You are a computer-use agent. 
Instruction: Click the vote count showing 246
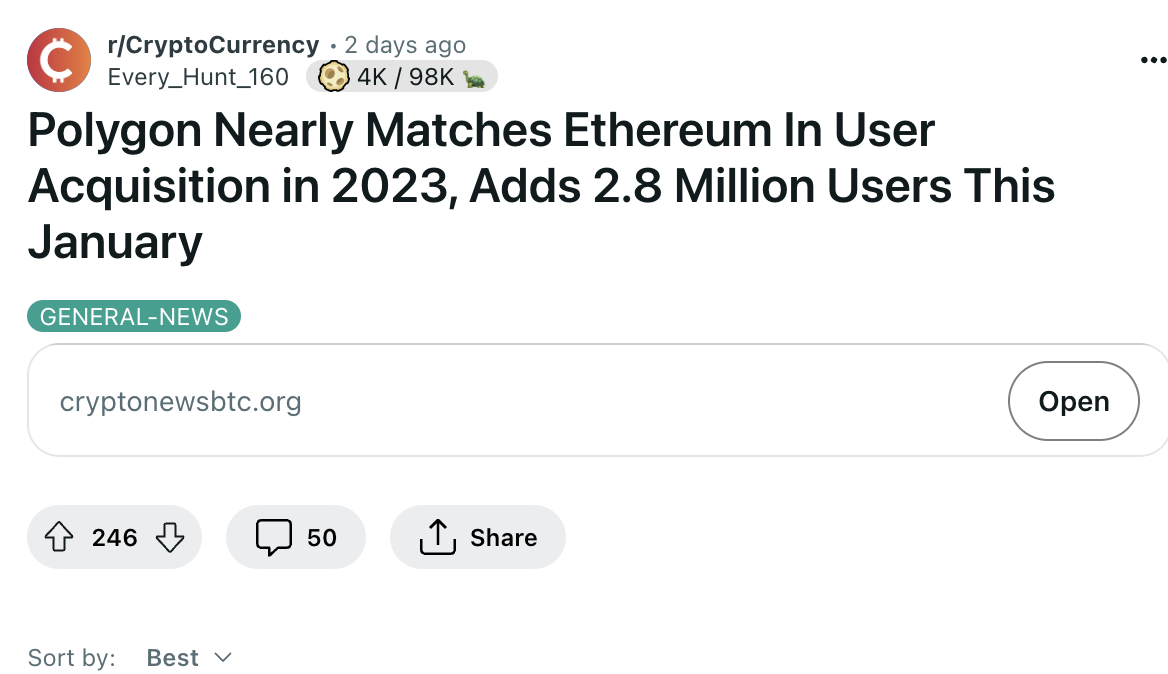114,537
